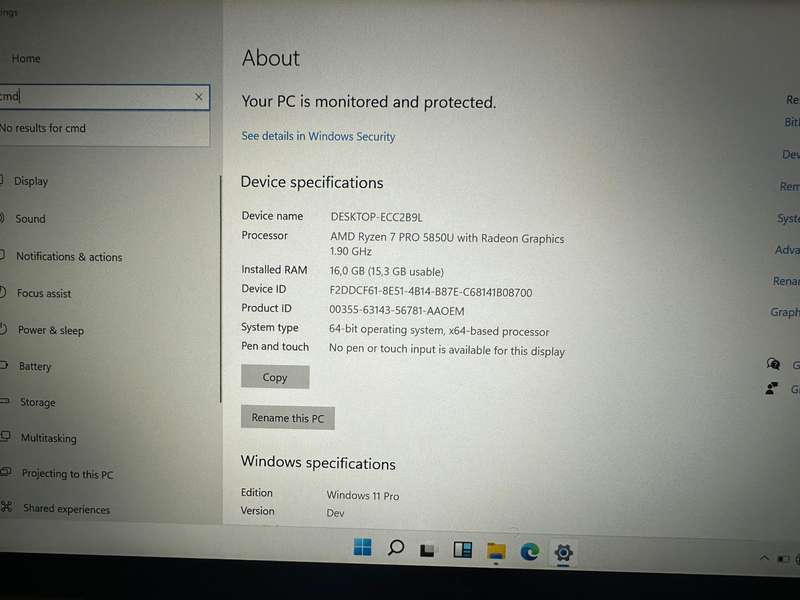Open Home in Settings sidebar

pyautogui.click(x=26, y=59)
